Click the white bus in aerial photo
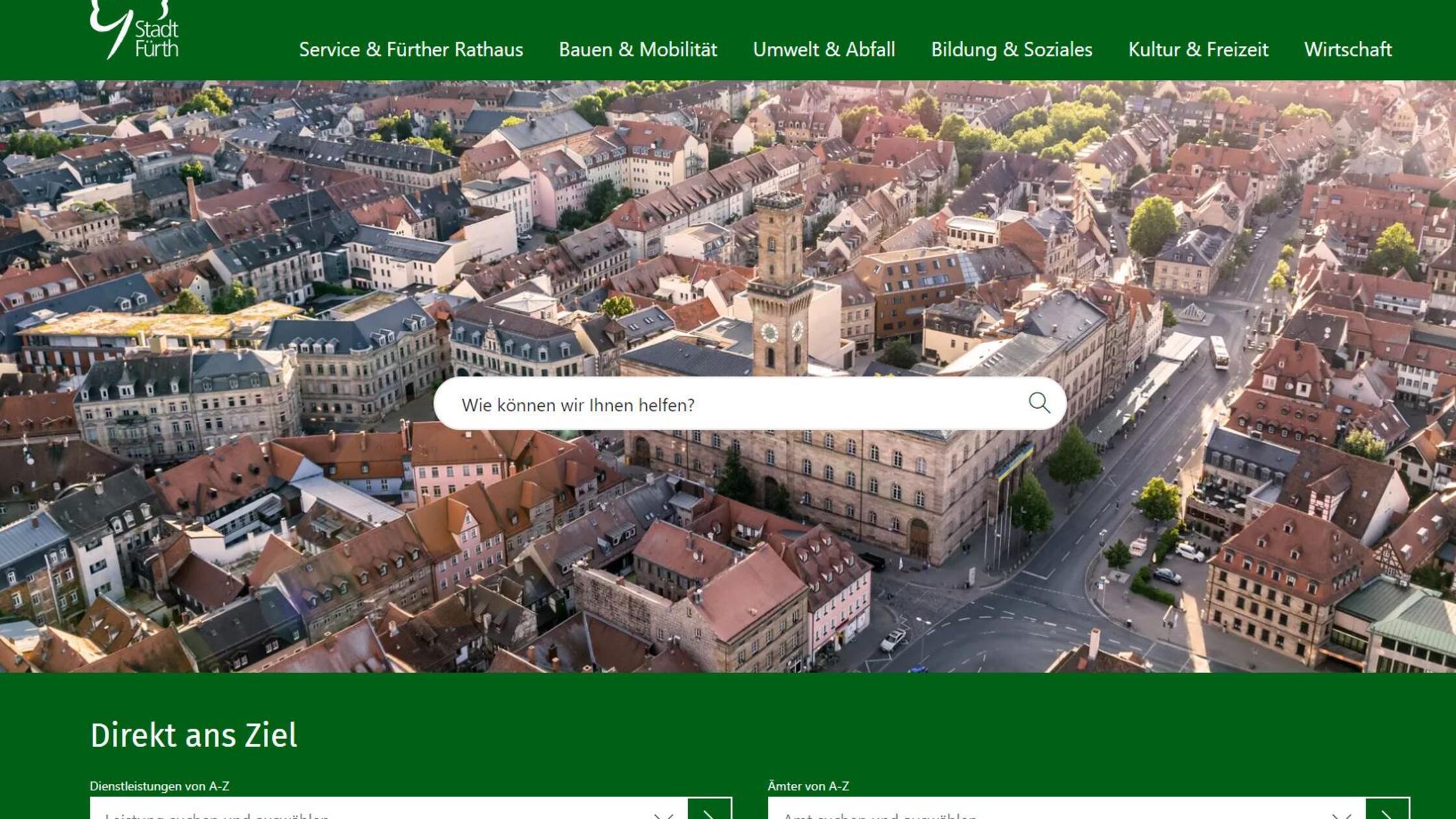This screenshot has height=819, width=1456. point(1219,352)
